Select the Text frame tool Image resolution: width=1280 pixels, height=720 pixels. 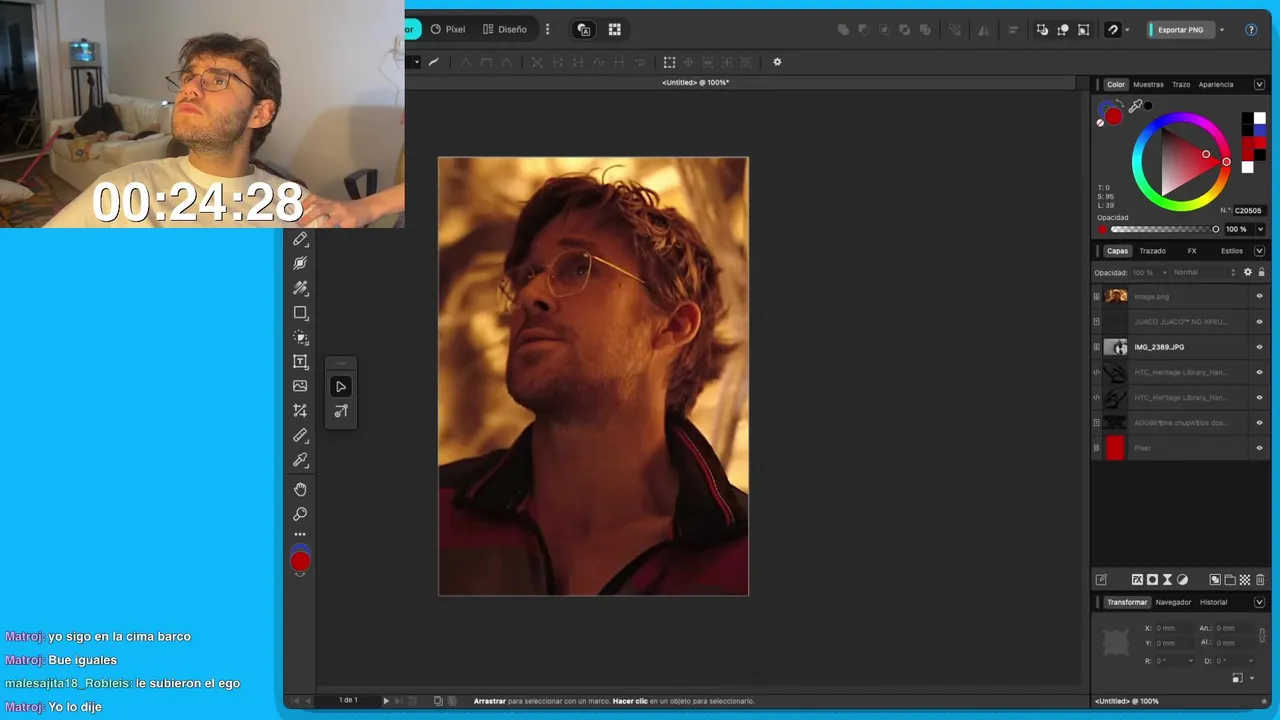click(300, 362)
